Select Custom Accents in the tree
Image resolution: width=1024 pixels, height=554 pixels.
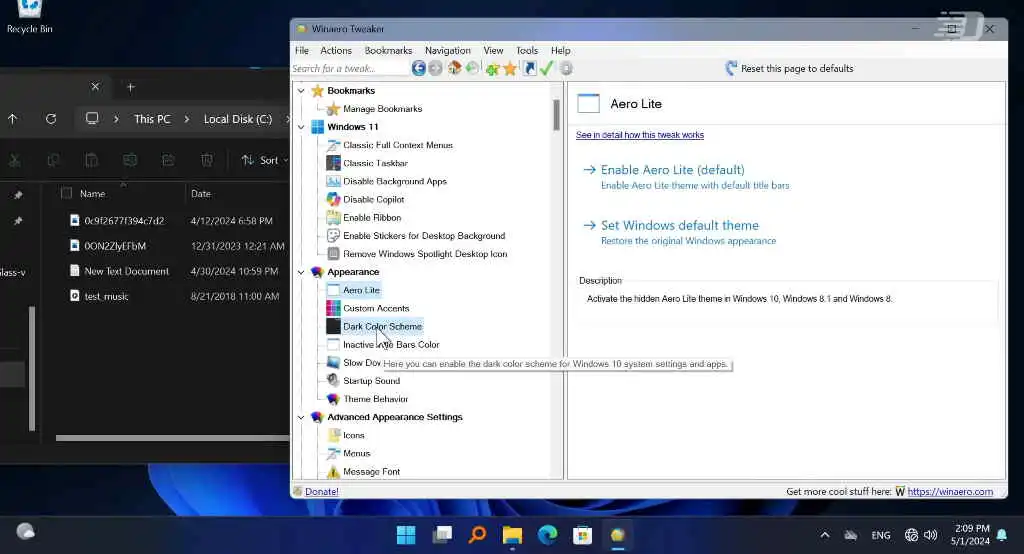click(x=376, y=308)
